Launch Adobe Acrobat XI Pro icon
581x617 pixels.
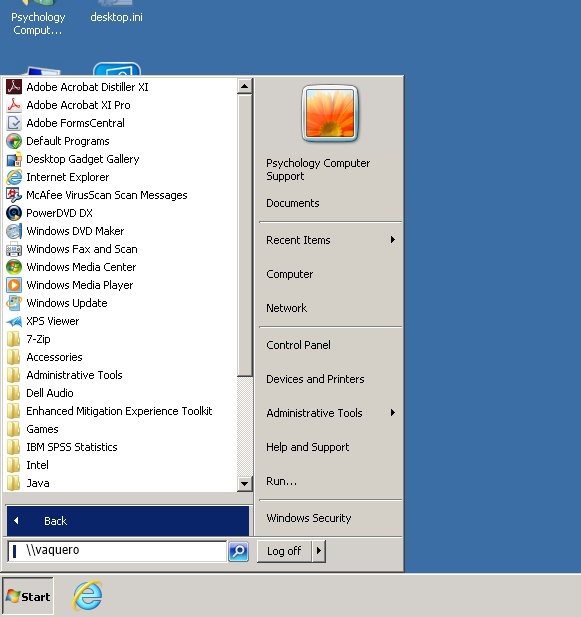pyautogui.click(x=14, y=105)
